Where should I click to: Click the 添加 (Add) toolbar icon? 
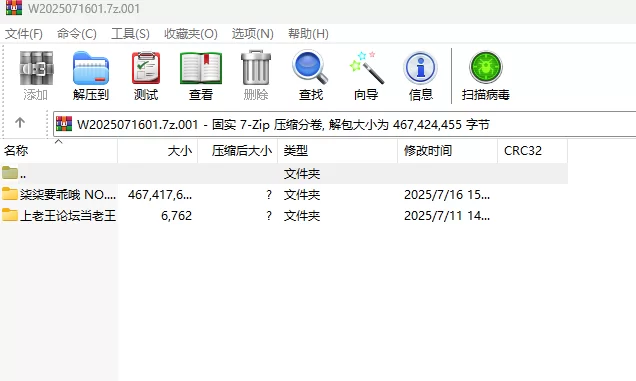(36, 68)
